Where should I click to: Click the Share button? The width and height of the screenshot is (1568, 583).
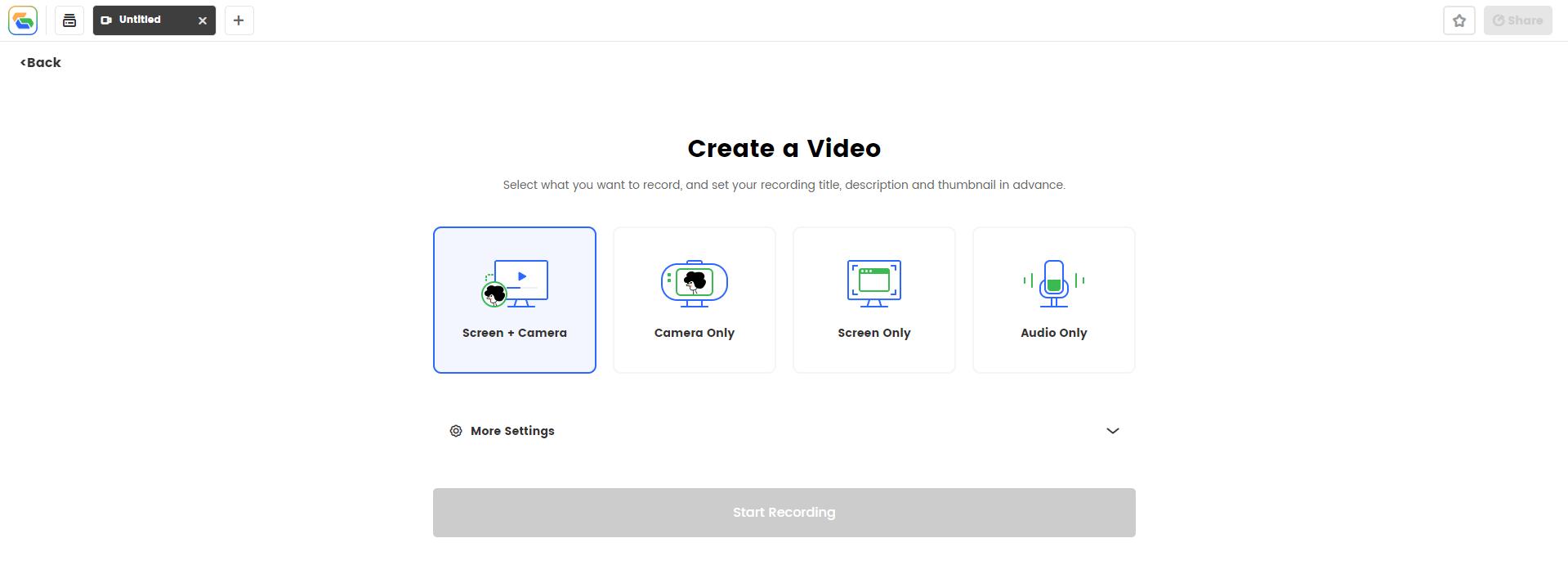pyautogui.click(x=1517, y=20)
